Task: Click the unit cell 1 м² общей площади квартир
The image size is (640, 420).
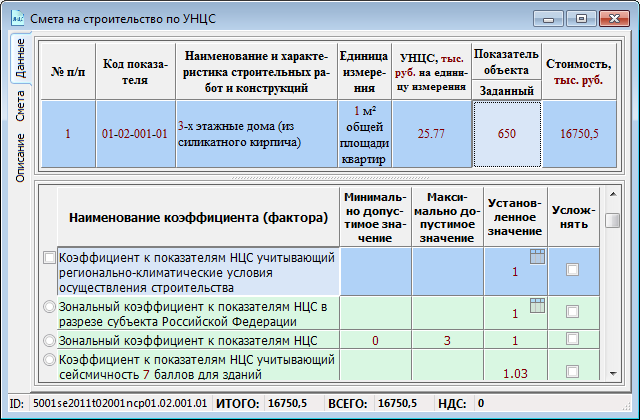Action: [x=364, y=134]
